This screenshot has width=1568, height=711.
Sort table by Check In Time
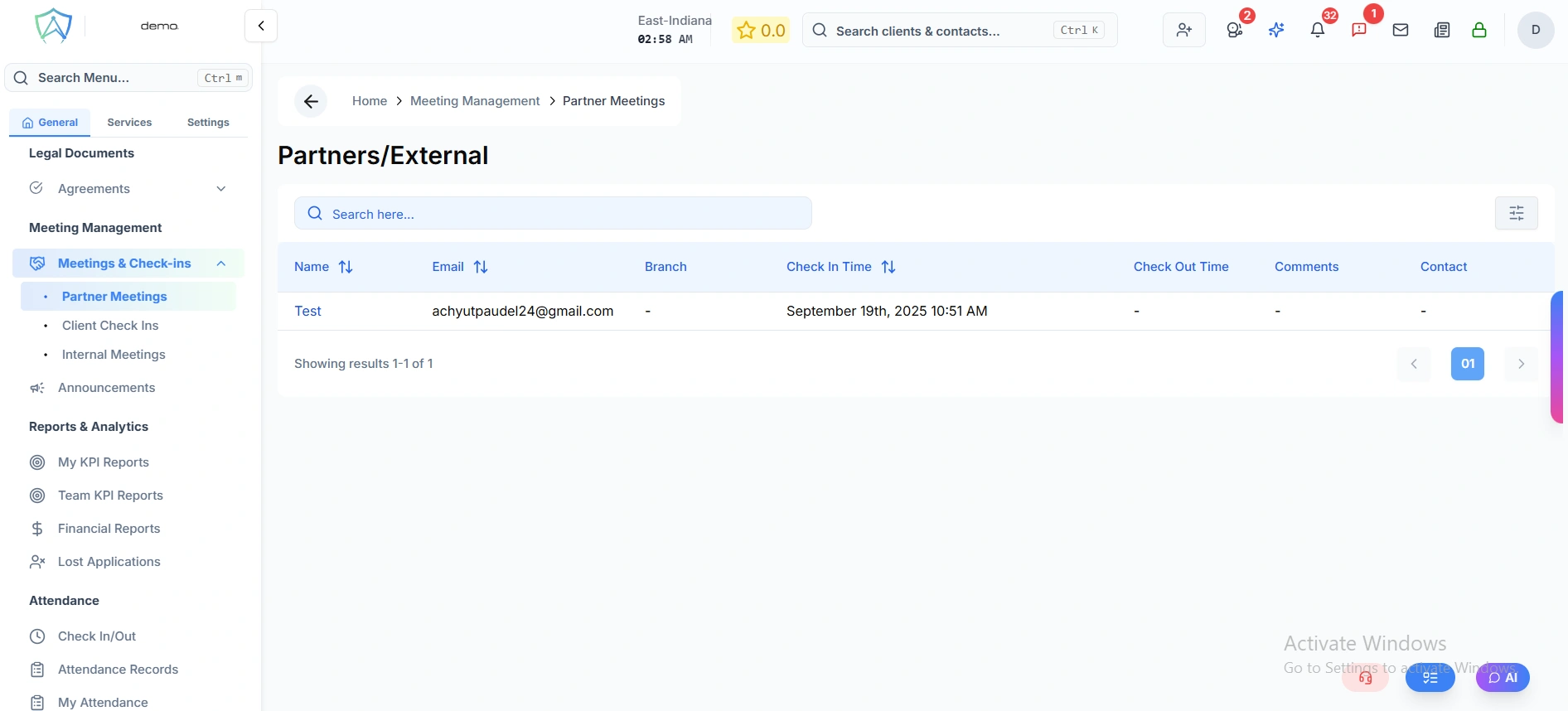pyautogui.click(x=888, y=267)
